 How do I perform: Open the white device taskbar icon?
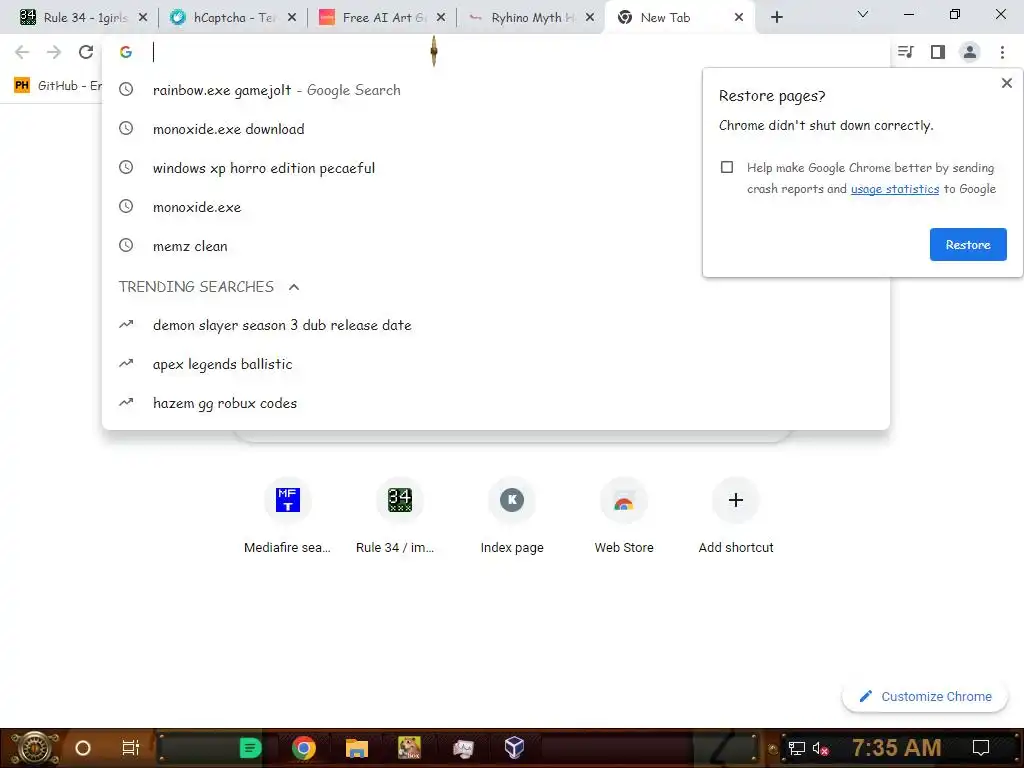pyautogui.click(x=462, y=748)
